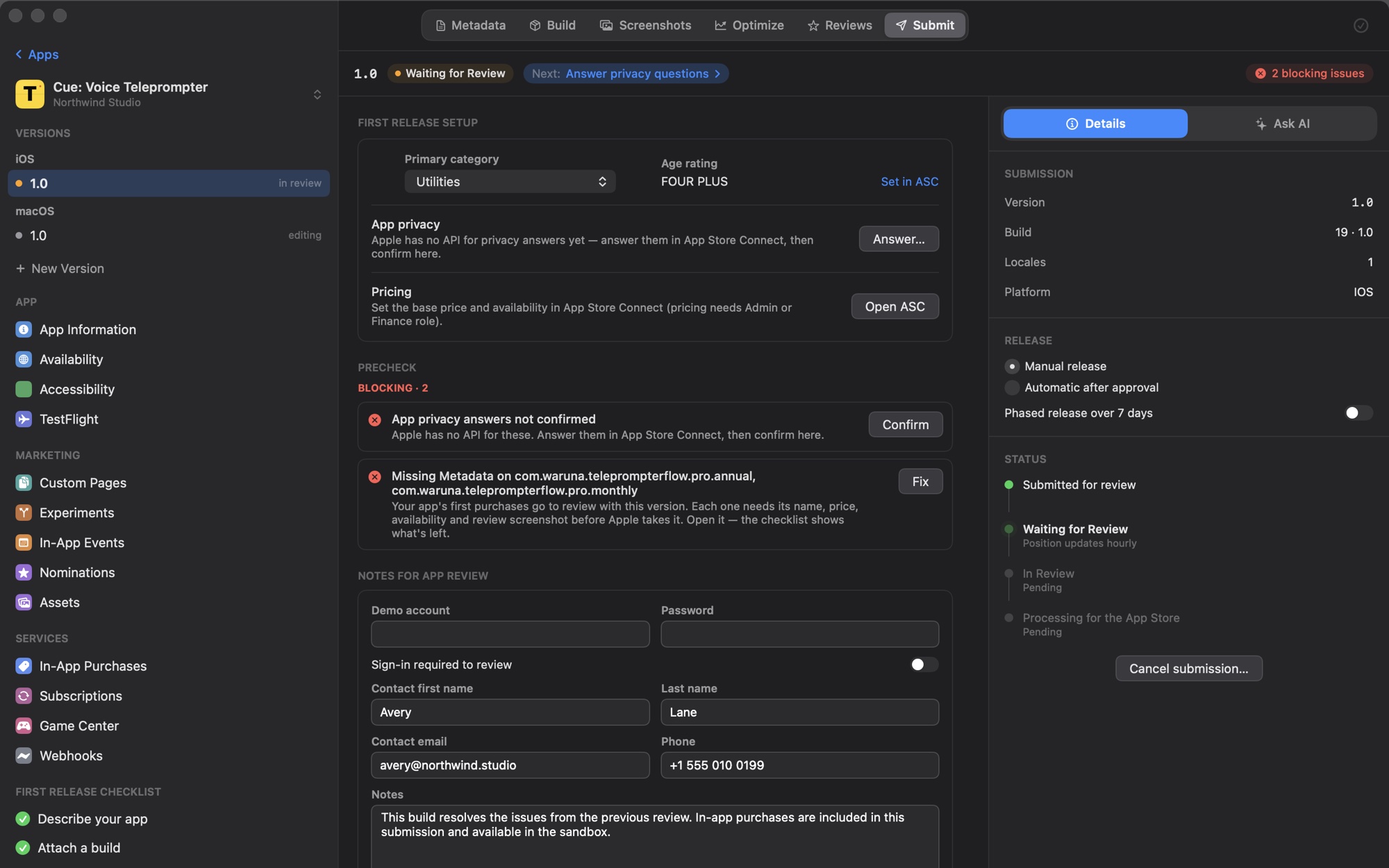Click the Cue app yellow T icon
This screenshot has width=1389, height=868.
click(x=30, y=94)
